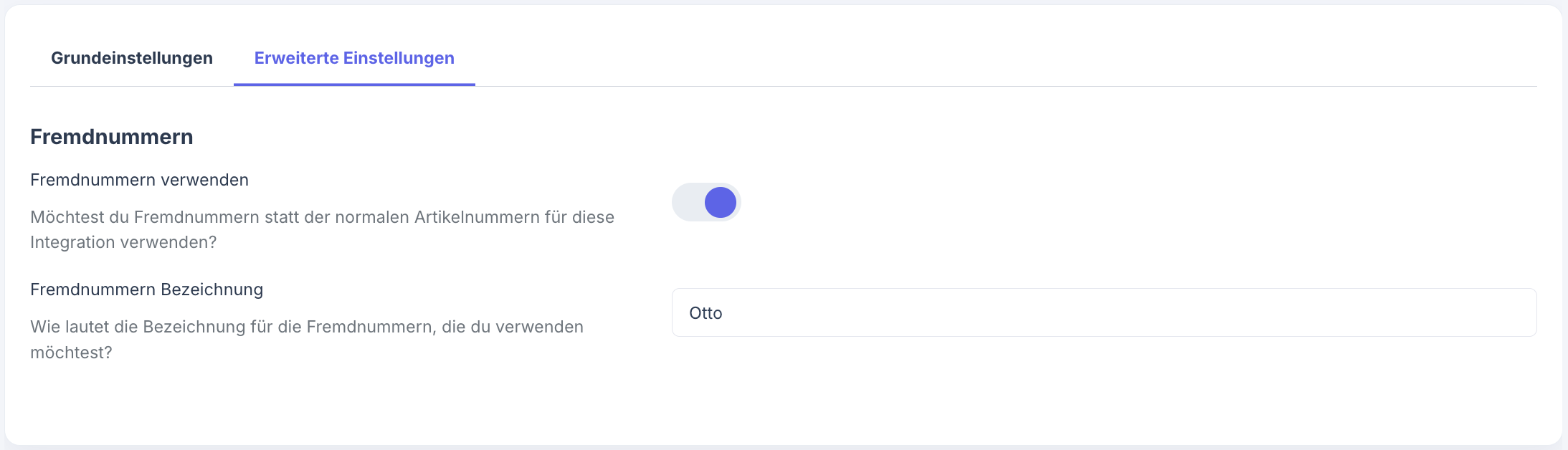This screenshot has height=450, width=1568.
Task: Click the Fremdnummern Bezeichnung label
Action: tap(146, 289)
